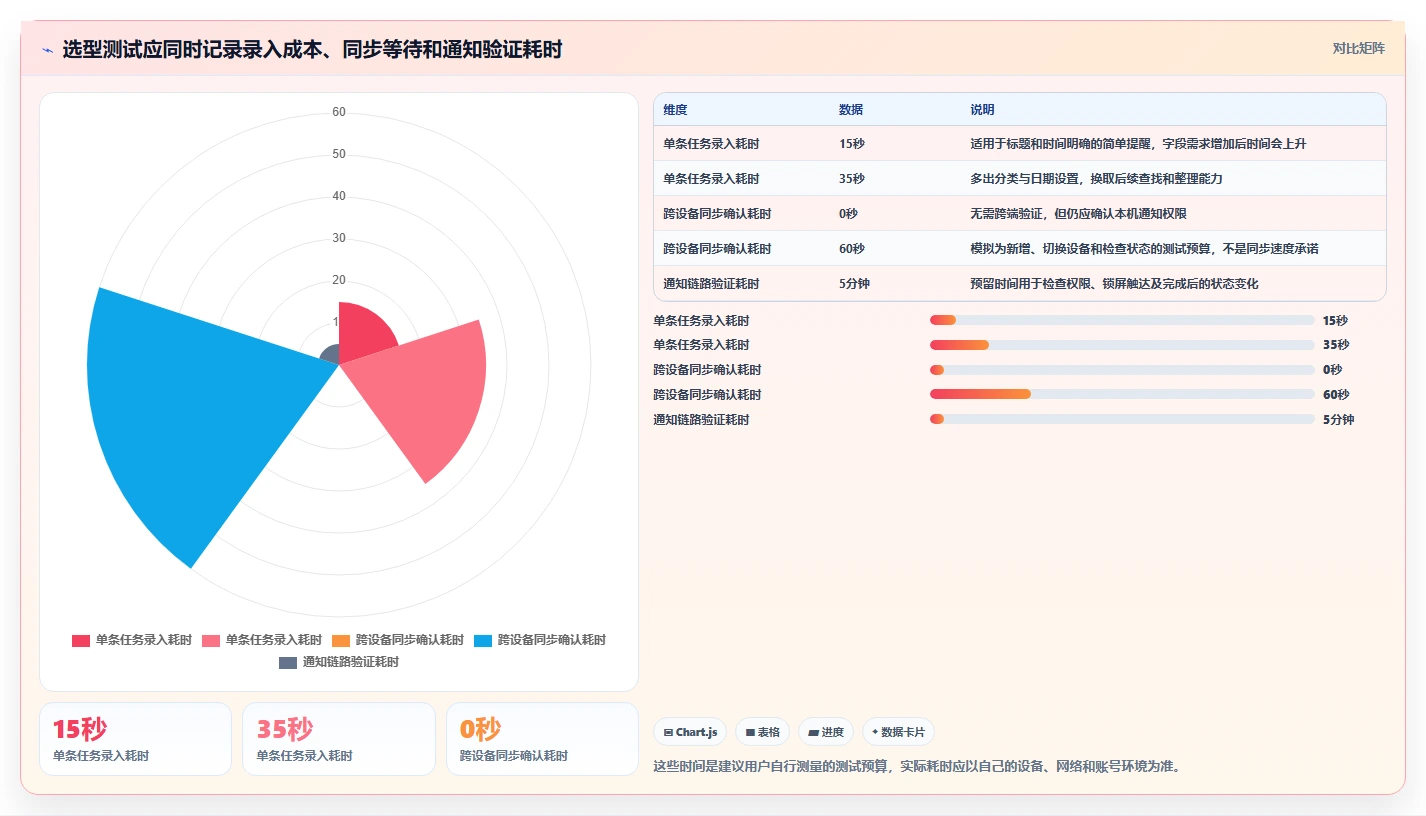Toggle the blue 跨设备同步确认耗时 legend swatch
Viewport: 1426px width, 816px height.
[x=483, y=640]
